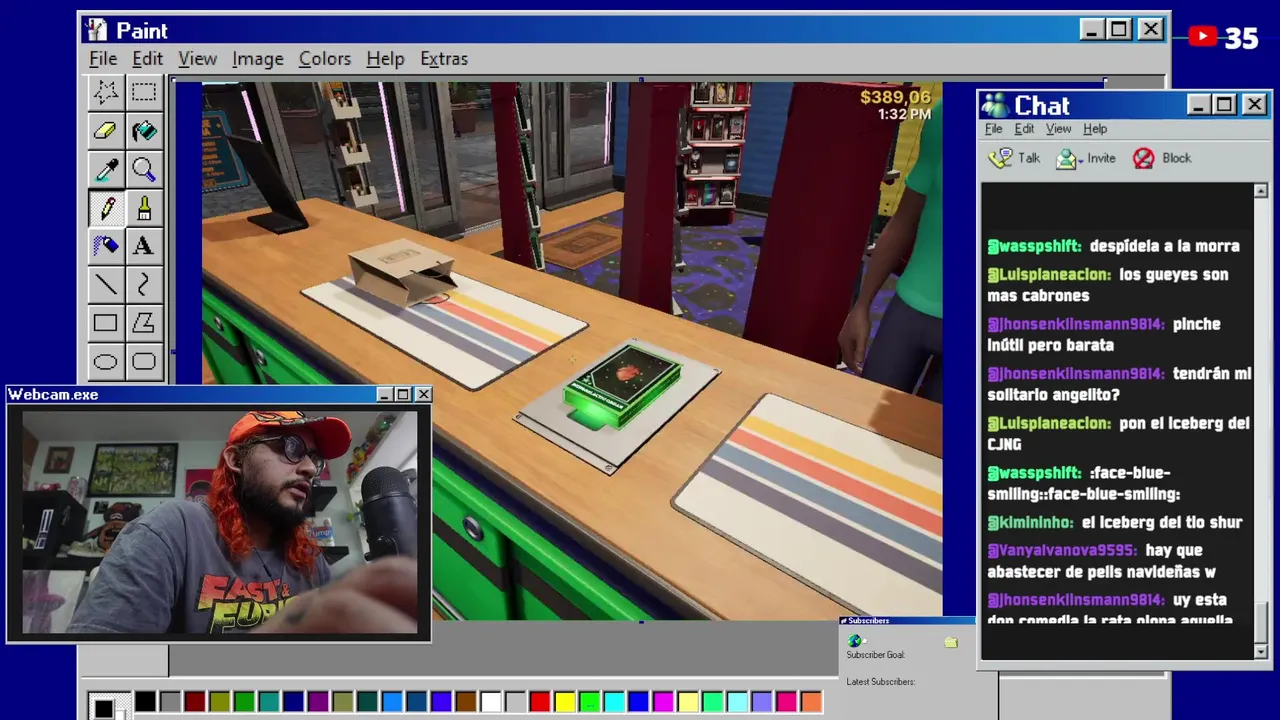Choose the Brush tool
Image resolution: width=1280 pixels, height=720 pixels.
143,208
